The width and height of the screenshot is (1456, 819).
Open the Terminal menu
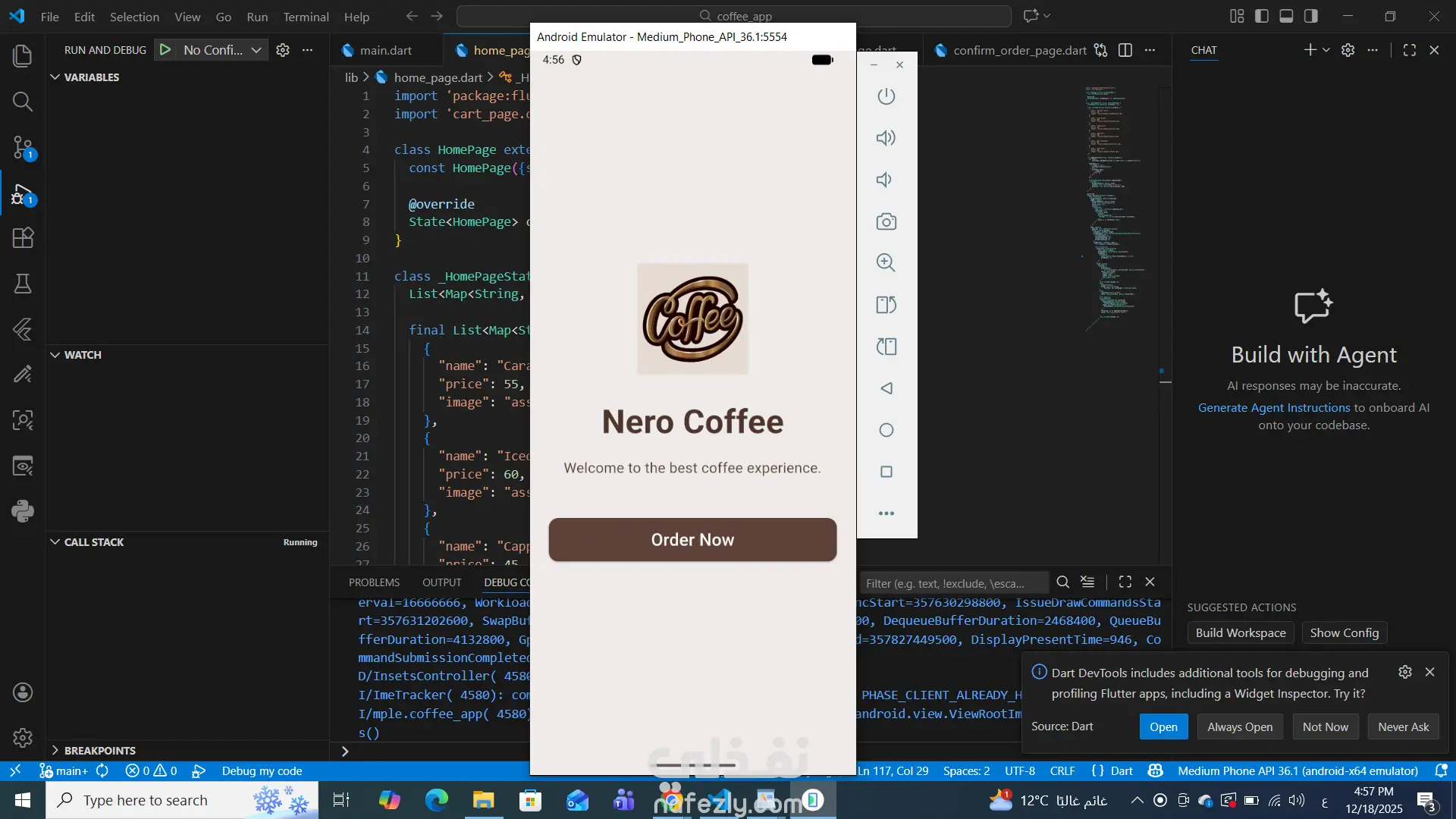(x=306, y=17)
